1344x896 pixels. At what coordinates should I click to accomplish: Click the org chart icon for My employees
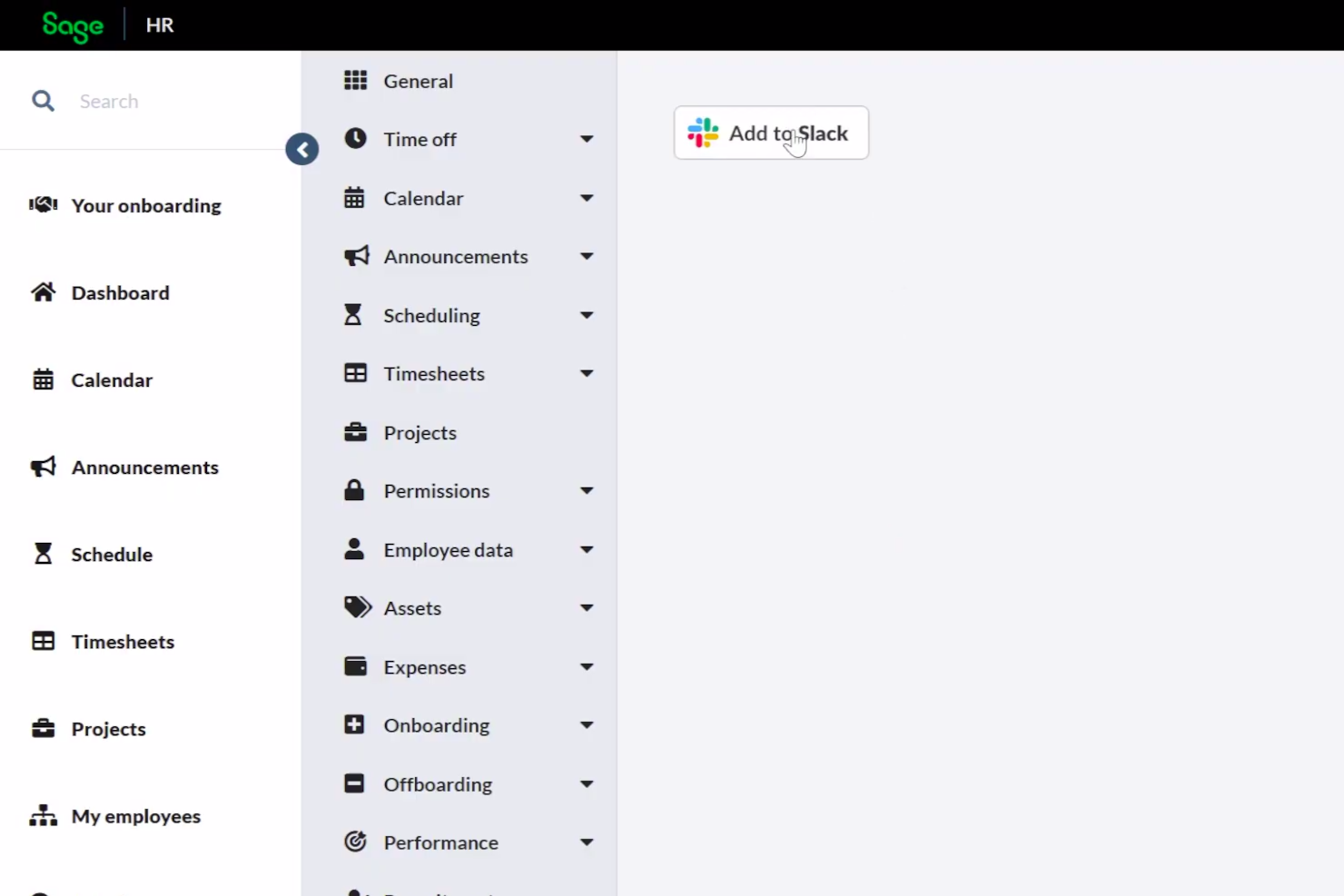(x=43, y=816)
